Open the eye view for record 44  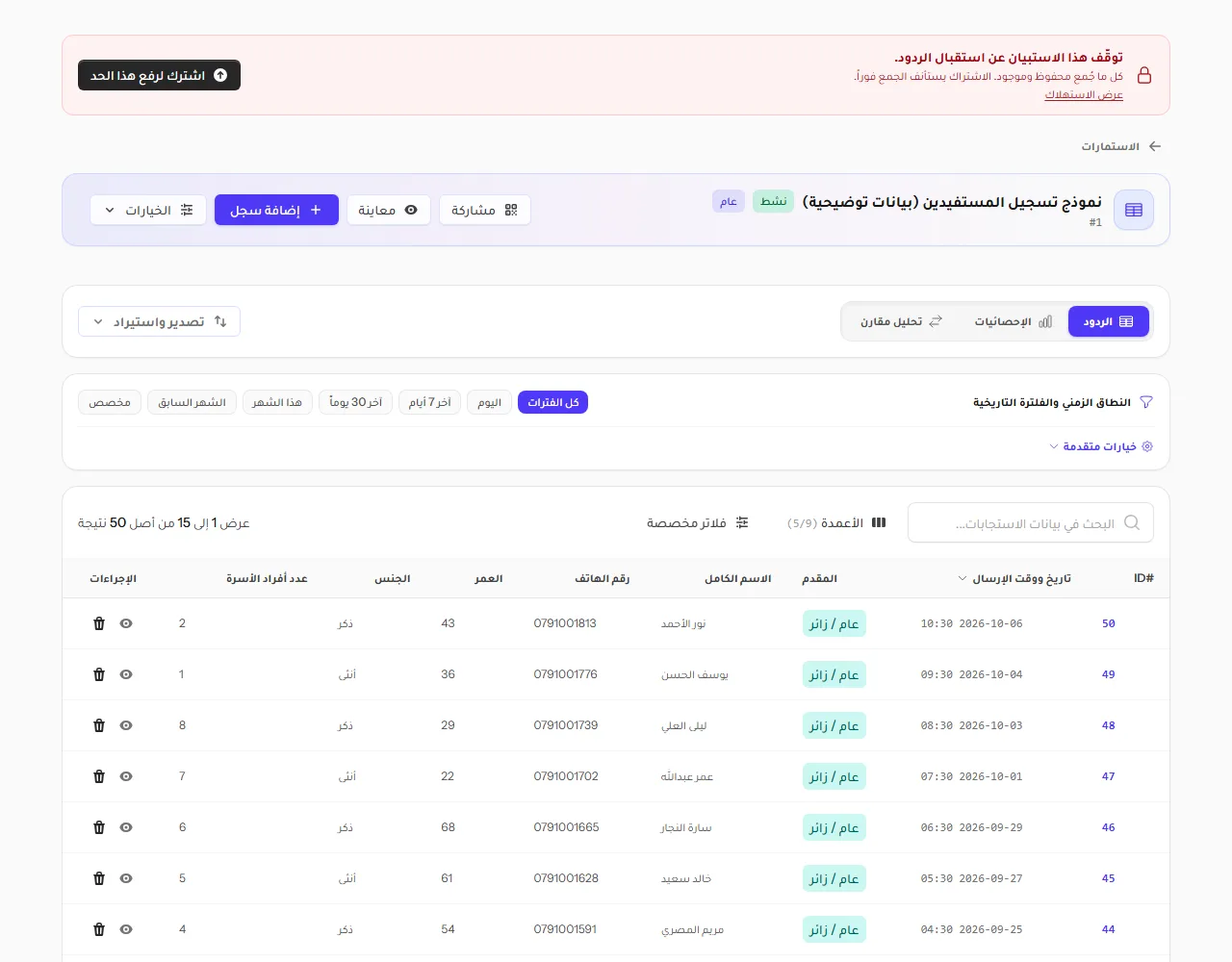[126, 929]
